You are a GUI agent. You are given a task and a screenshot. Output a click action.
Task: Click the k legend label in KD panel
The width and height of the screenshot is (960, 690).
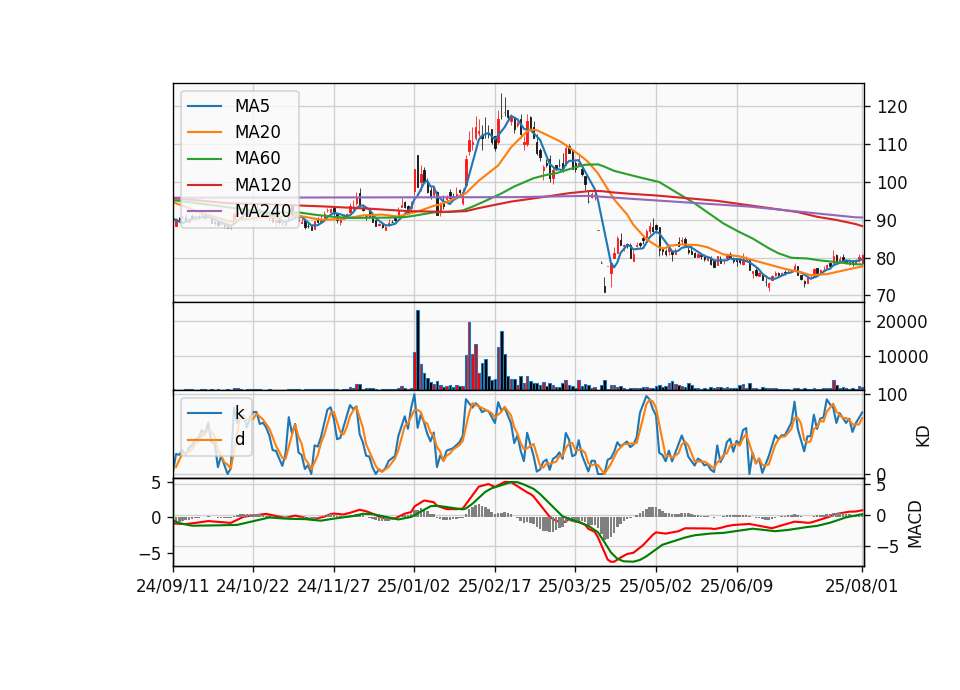pyautogui.click(x=239, y=413)
